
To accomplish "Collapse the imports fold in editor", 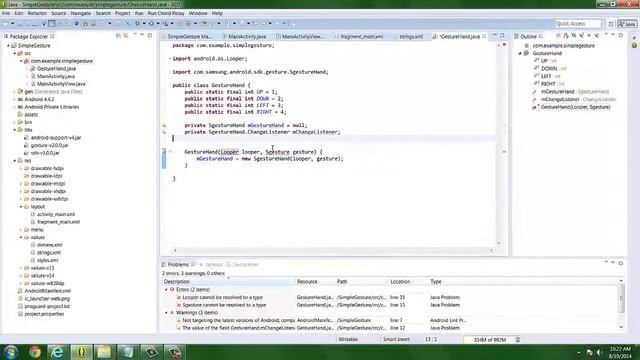I will 170,59.
